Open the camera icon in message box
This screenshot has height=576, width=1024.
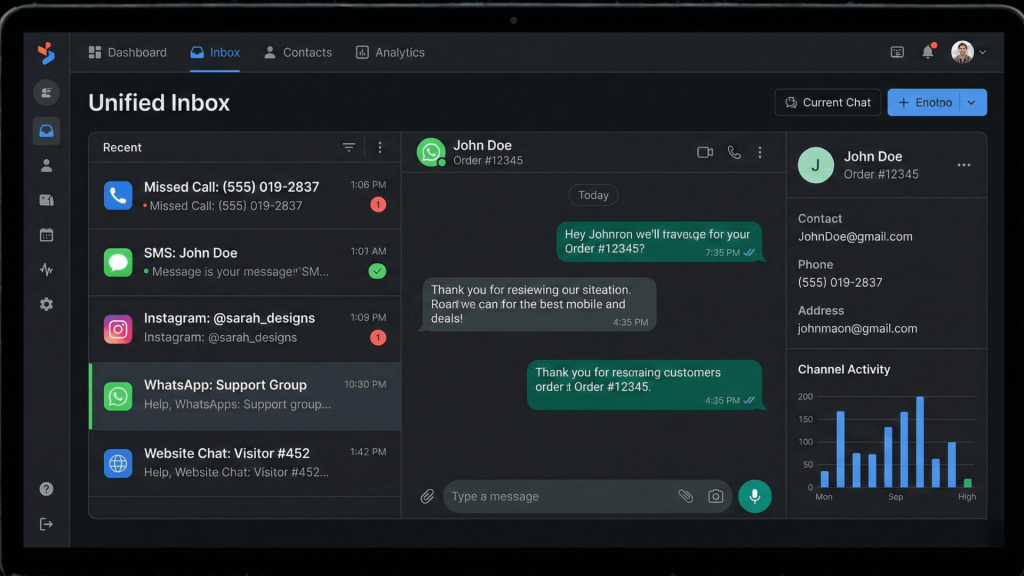pos(716,496)
